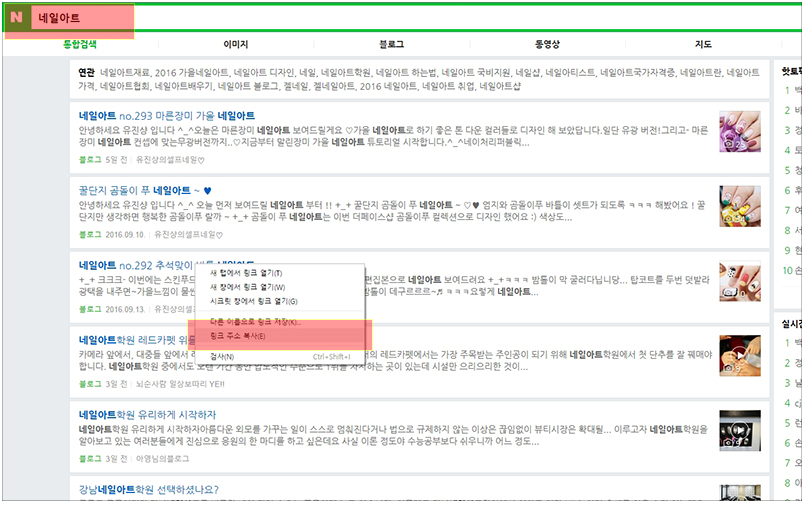Open result 네일아트 no.292 추석맞이
Image resolution: width=804 pixels, height=506 pixels.
pyautogui.click(x=136, y=266)
